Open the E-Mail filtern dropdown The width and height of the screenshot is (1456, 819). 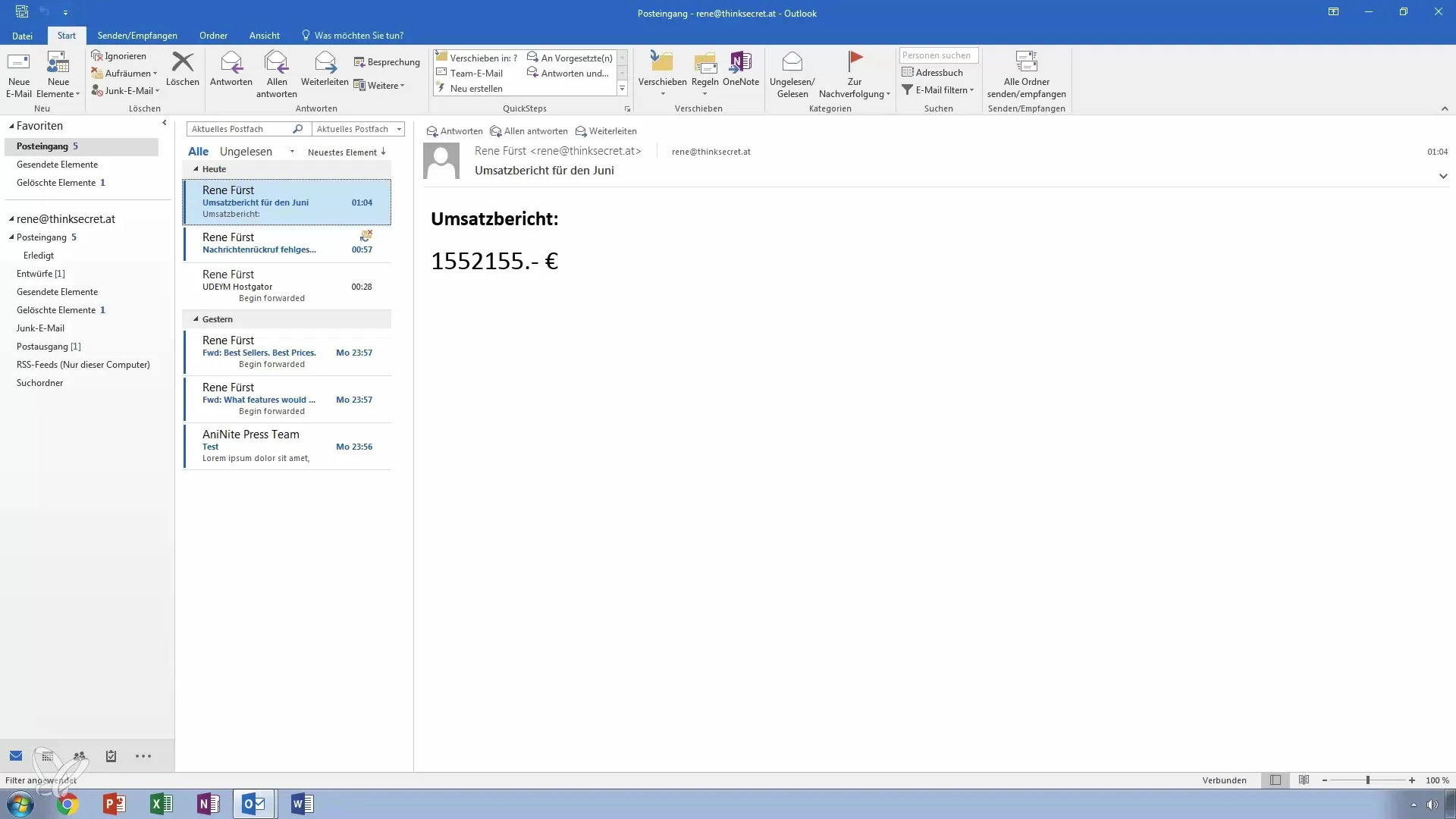pyautogui.click(x=937, y=90)
